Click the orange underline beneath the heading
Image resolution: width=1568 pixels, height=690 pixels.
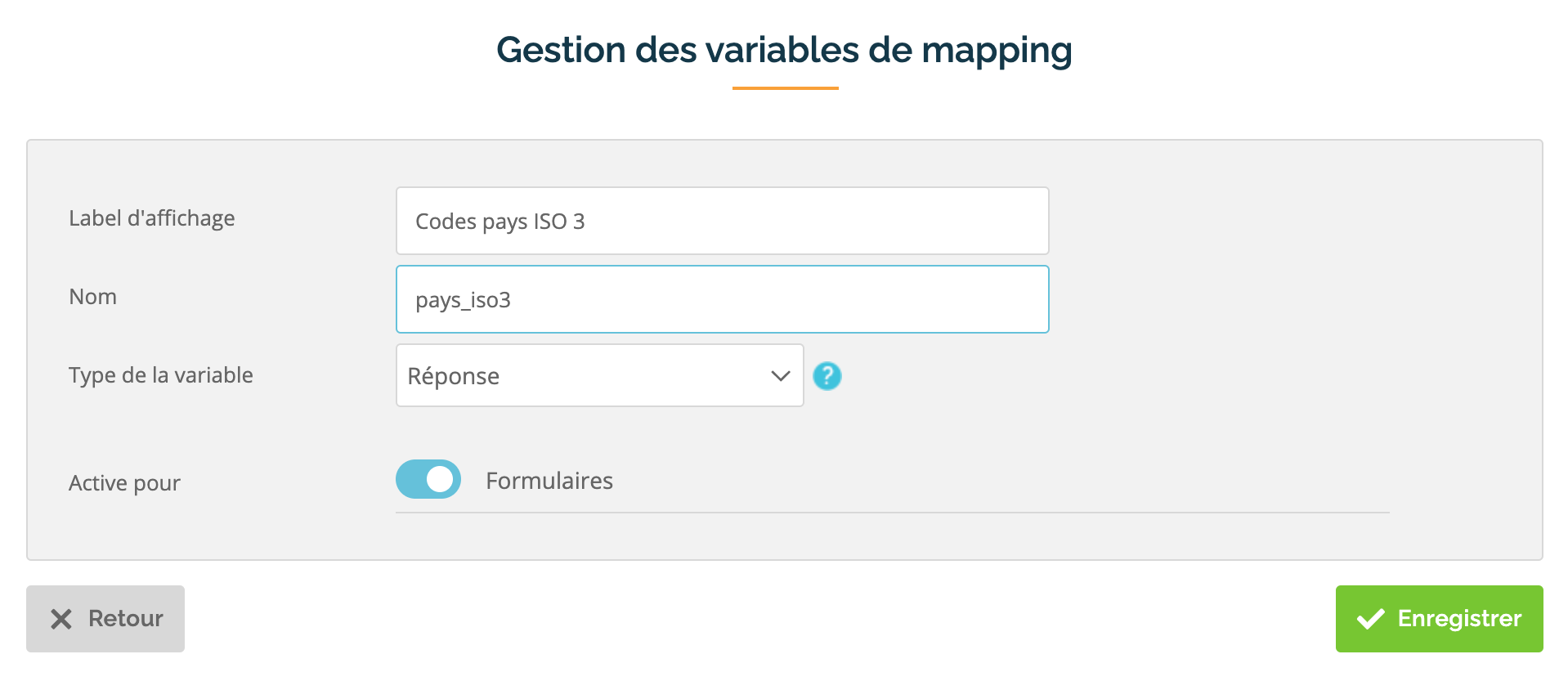point(786,87)
